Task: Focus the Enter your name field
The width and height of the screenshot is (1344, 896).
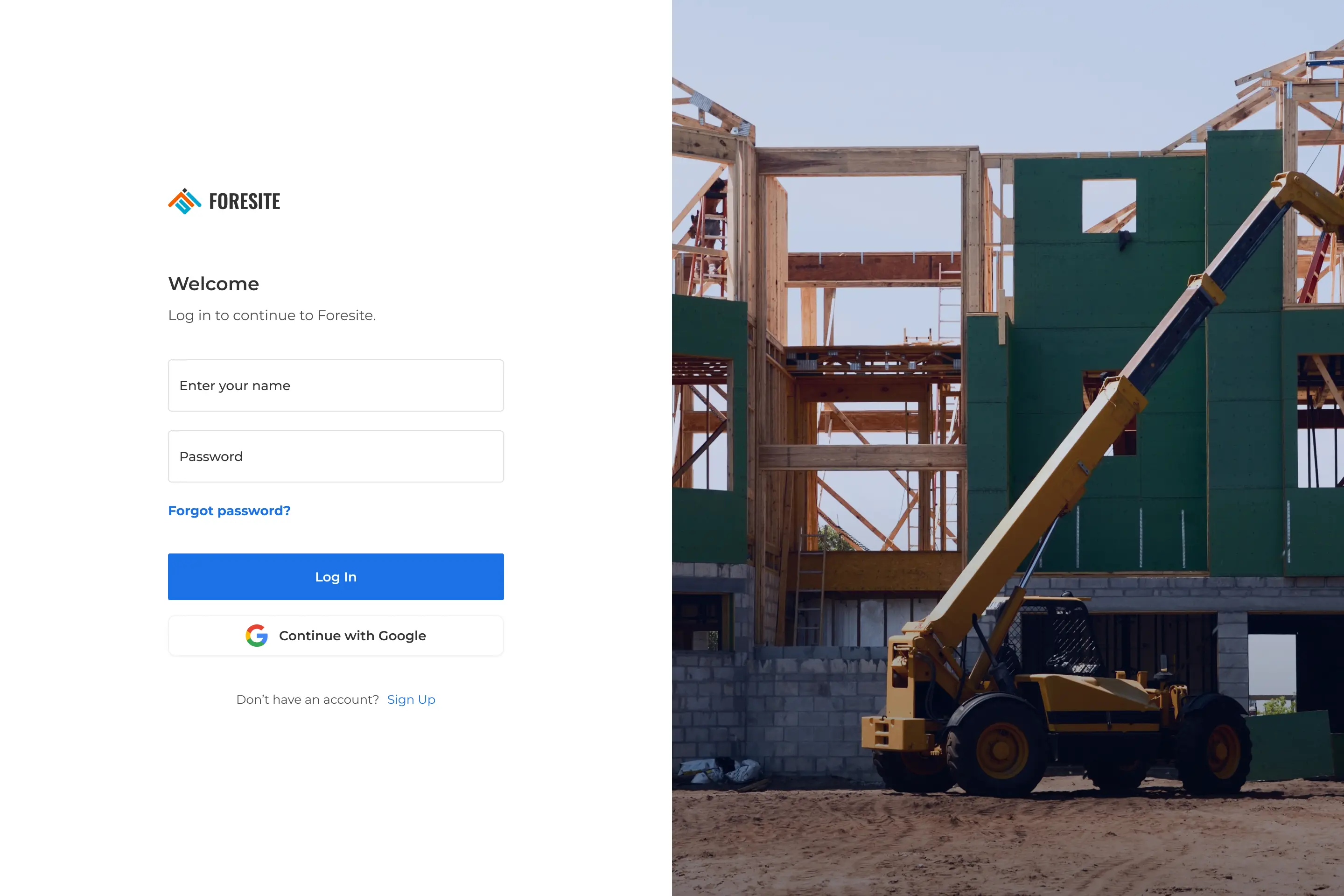Action: click(336, 385)
